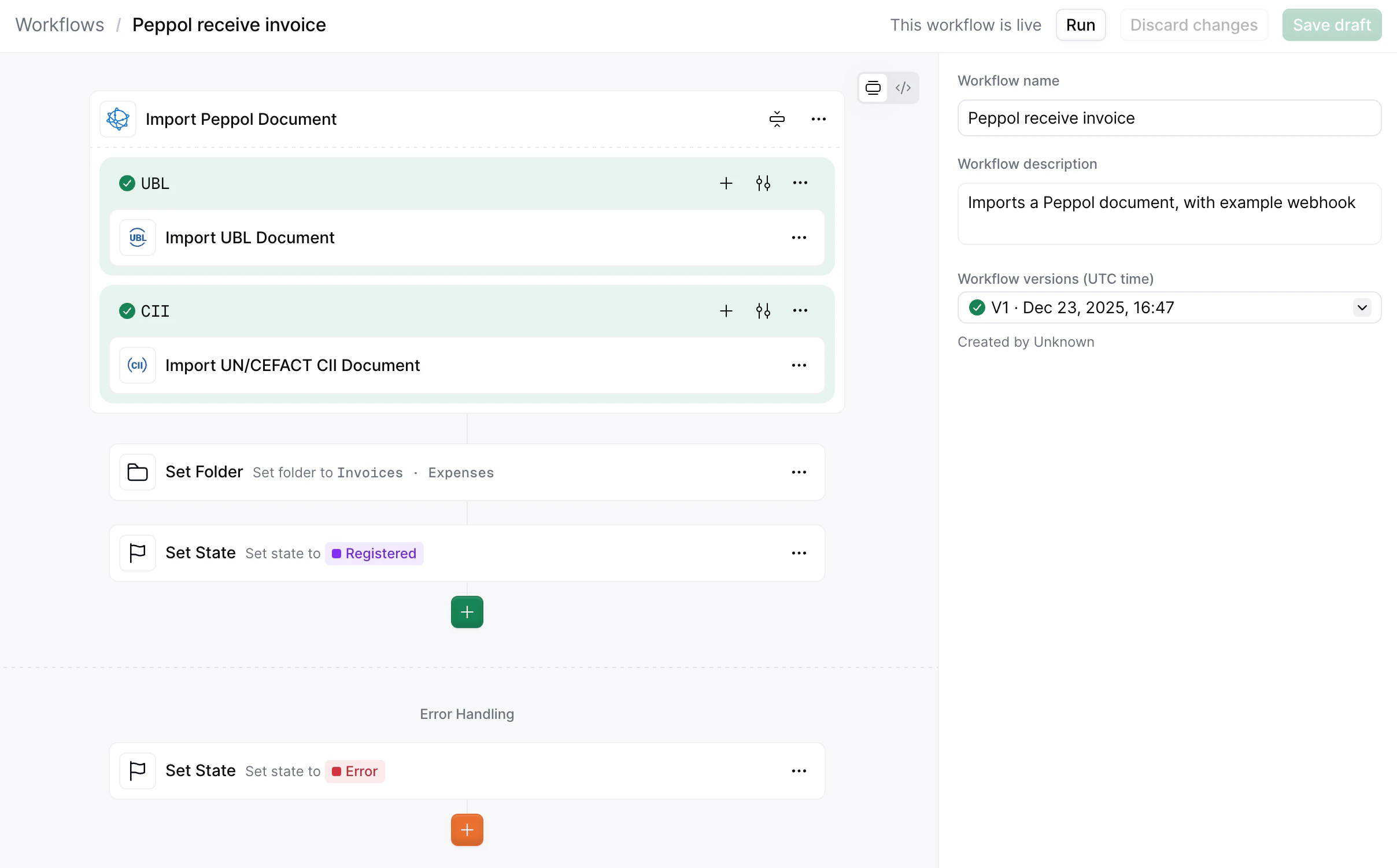Click the UBL badge on Import UBL Document
The width and height of the screenshot is (1397, 868).
tap(138, 237)
